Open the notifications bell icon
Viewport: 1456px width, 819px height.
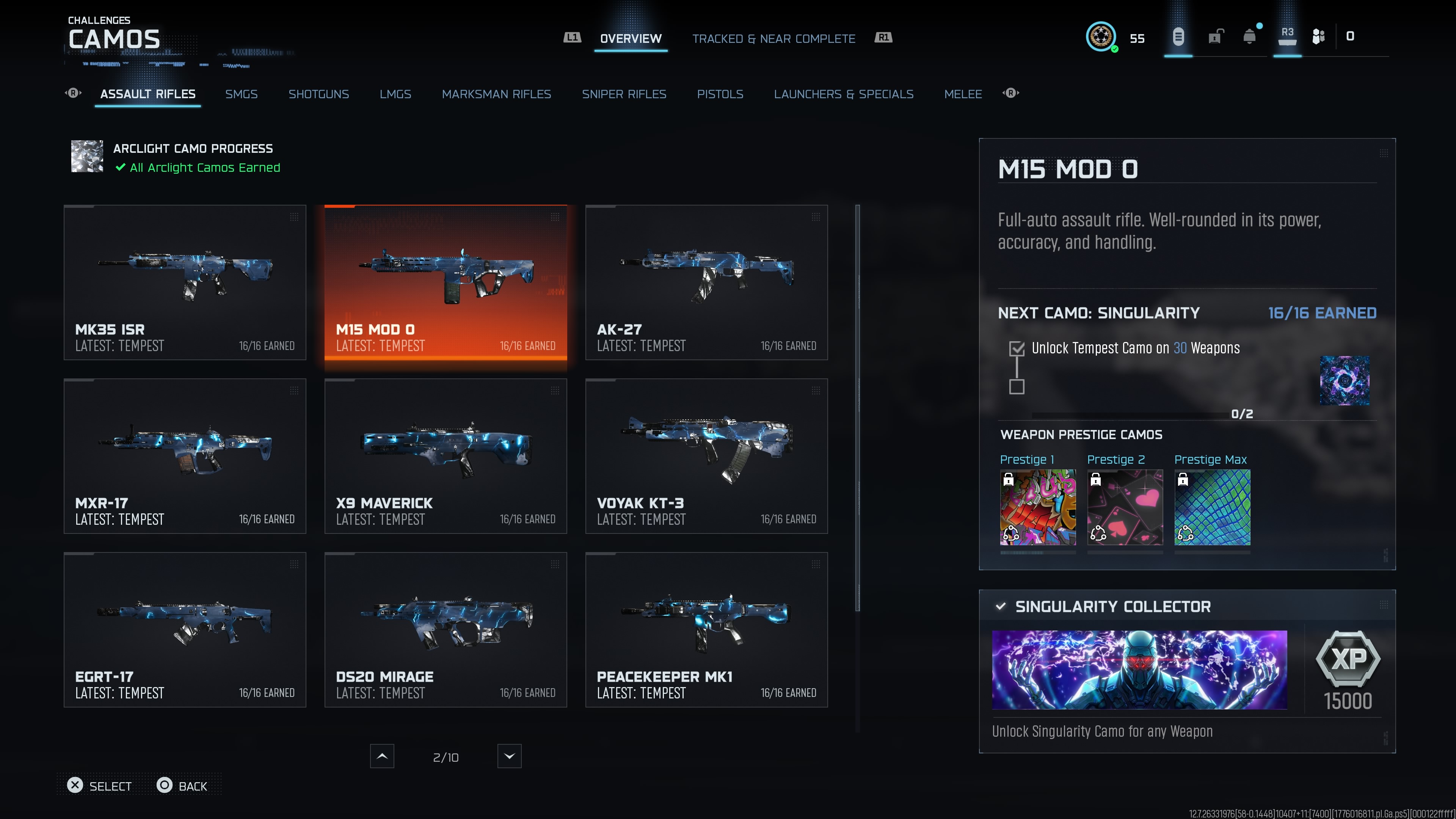pyautogui.click(x=1250, y=37)
